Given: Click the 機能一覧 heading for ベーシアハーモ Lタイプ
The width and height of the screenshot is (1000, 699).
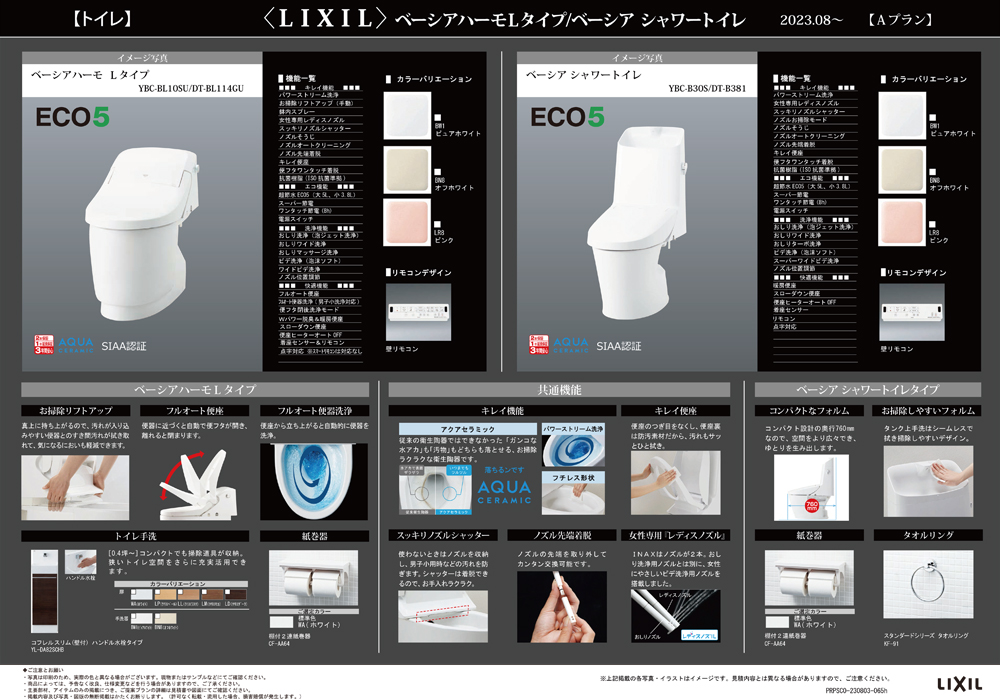Looking at the screenshot, I should pyautogui.click(x=300, y=78).
